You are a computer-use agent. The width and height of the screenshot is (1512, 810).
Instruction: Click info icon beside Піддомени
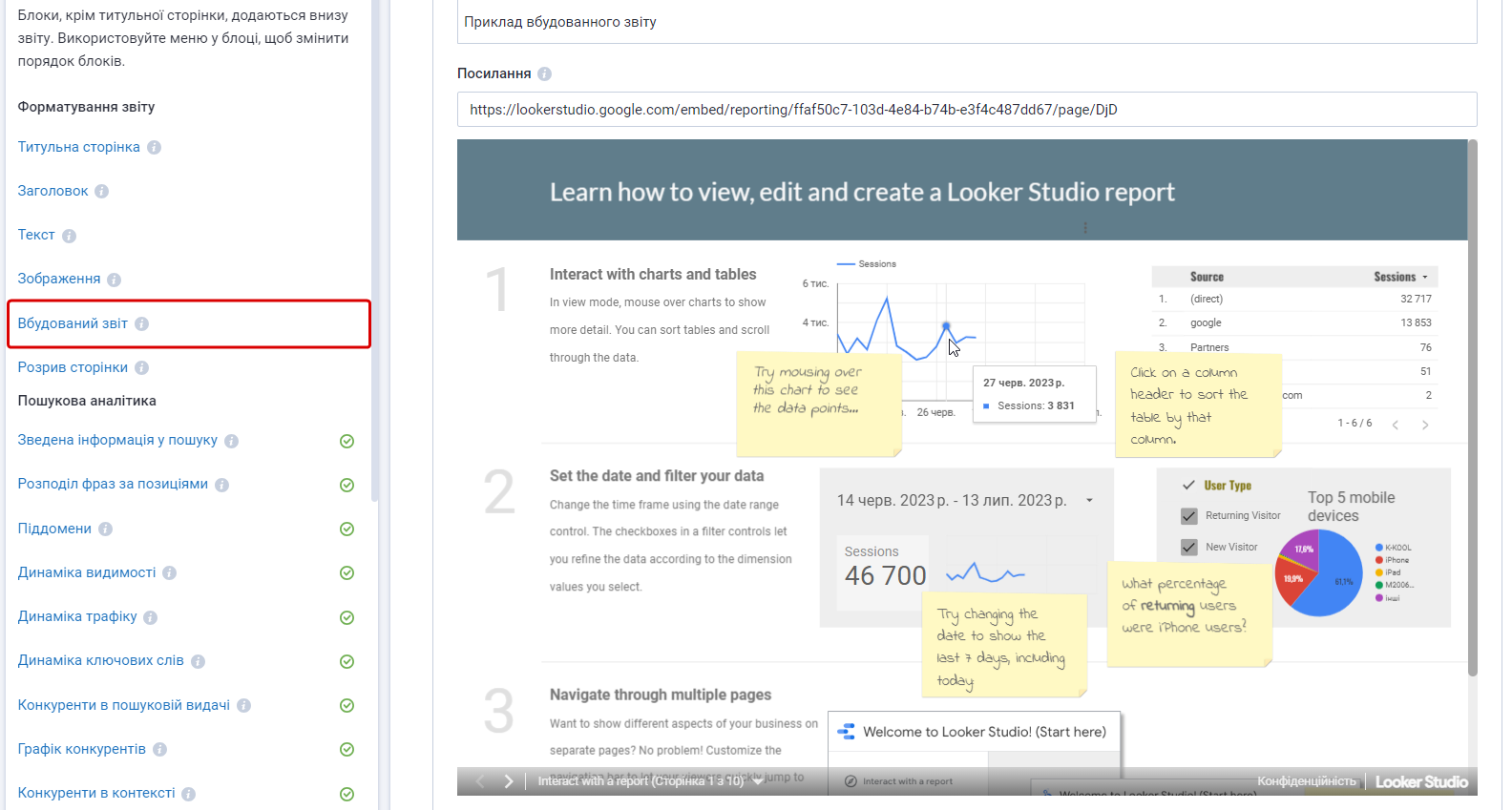pyautogui.click(x=105, y=530)
